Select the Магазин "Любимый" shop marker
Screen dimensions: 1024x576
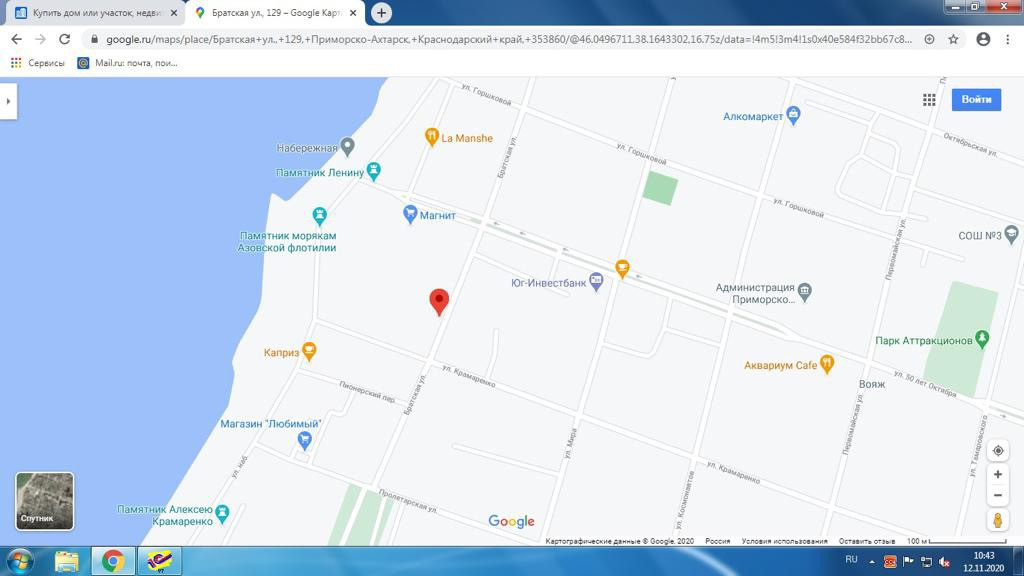pyautogui.click(x=304, y=441)
